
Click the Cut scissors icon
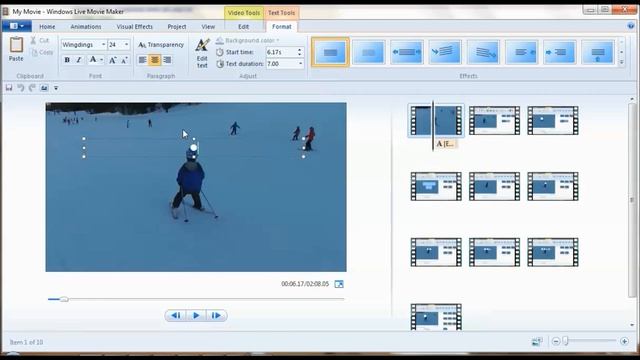click(x=33, y=40)
